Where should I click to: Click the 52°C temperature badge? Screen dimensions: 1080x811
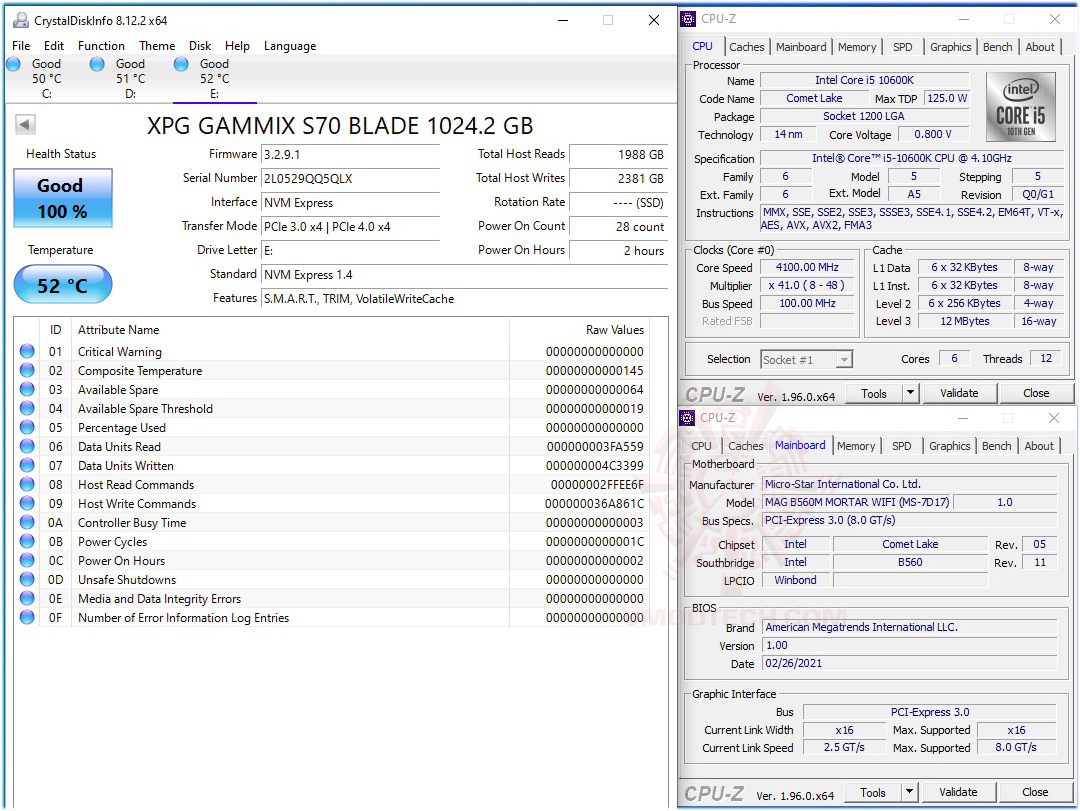coord(62,285)
